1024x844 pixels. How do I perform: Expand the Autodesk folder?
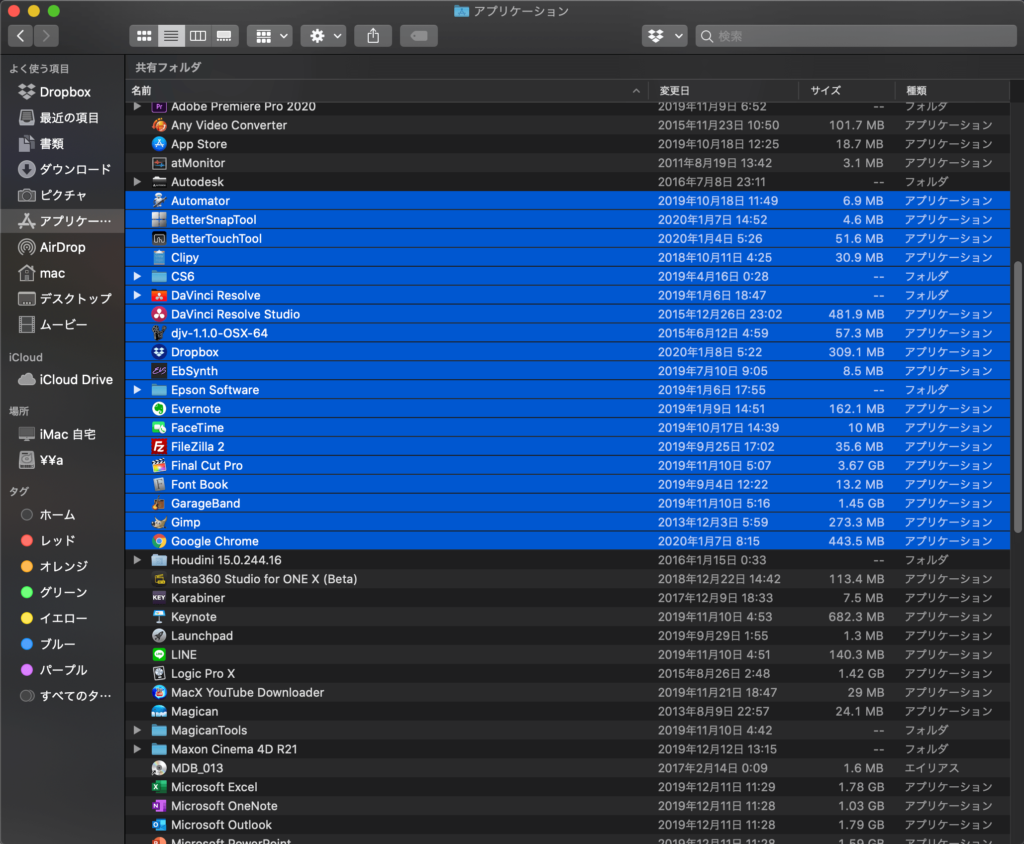point(137,182)
